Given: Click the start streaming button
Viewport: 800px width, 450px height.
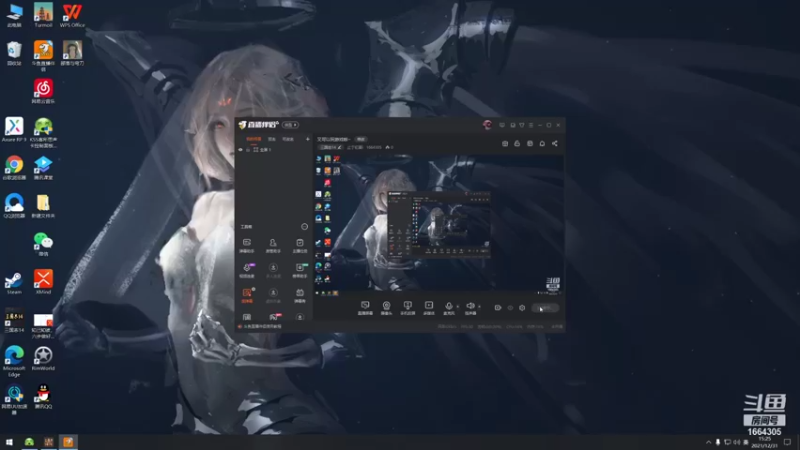Looking at the screenshot, I should (x=545, y=308).
